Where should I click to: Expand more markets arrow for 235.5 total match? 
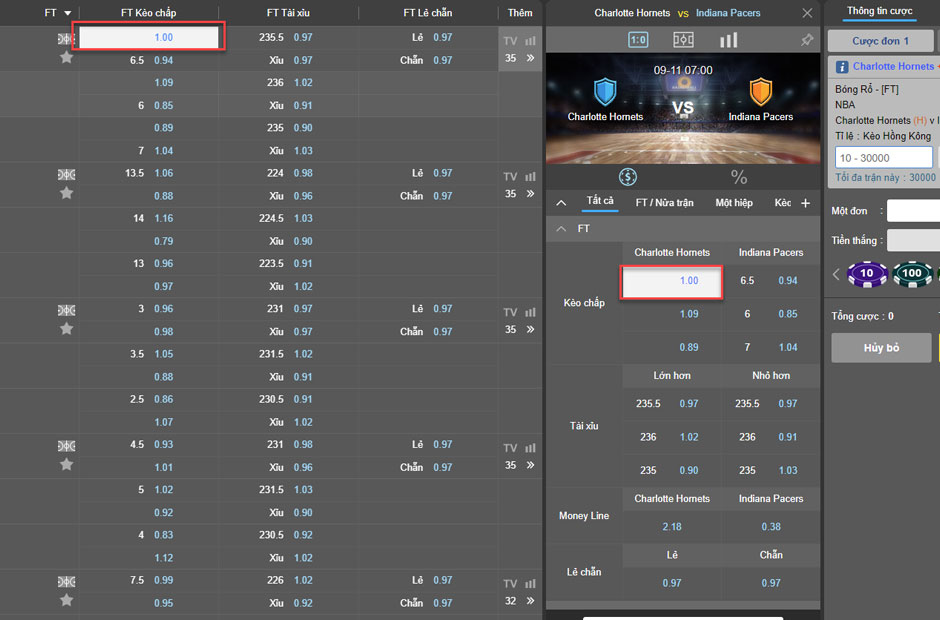pyautogui.click(x=531, y=58)
